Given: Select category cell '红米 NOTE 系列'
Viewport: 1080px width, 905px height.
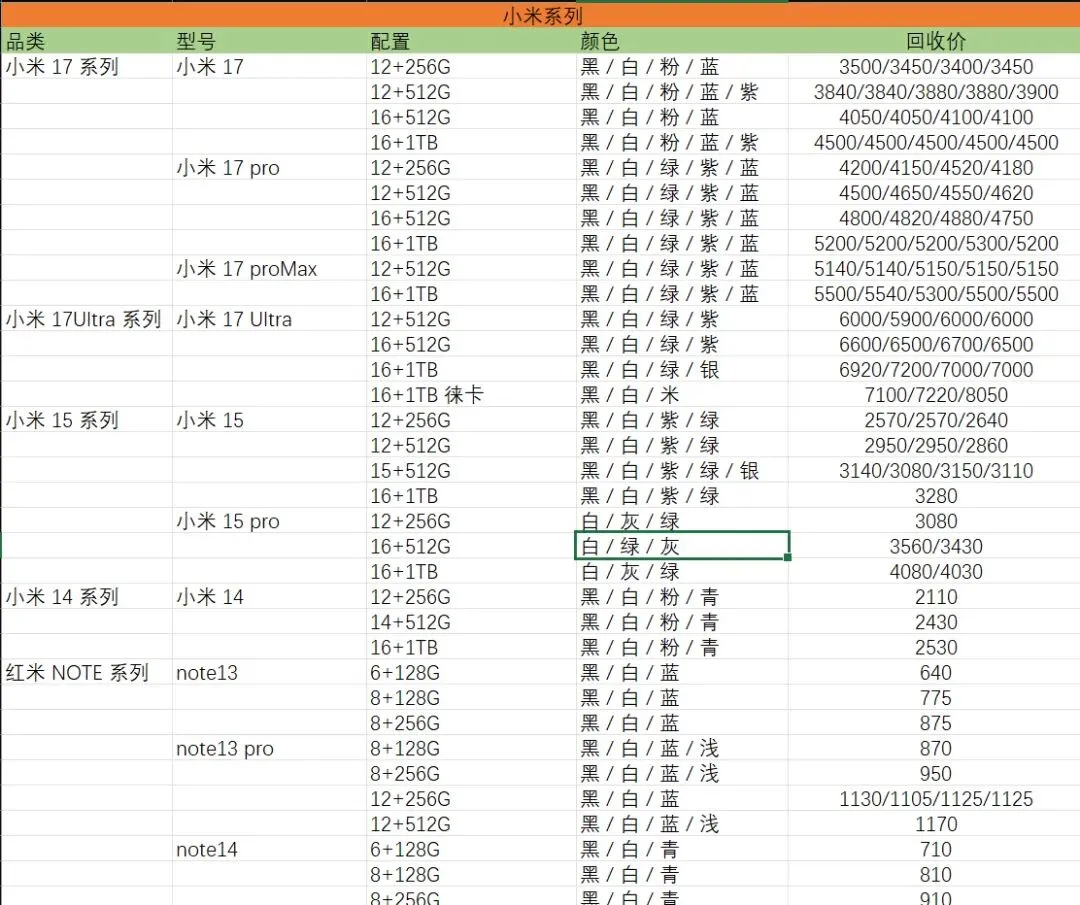Looking at the screenshot, I should click(86, 673).
